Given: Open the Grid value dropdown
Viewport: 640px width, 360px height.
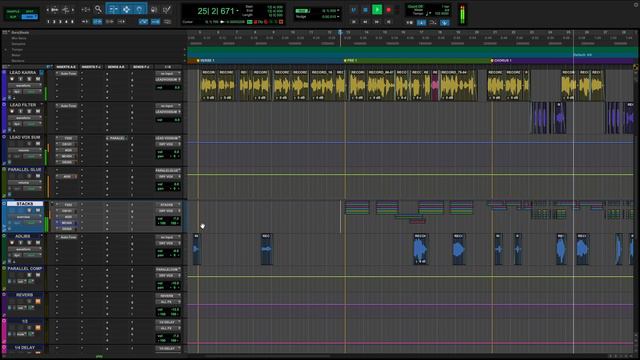Looking at the screenshot, I should (338, 11).
